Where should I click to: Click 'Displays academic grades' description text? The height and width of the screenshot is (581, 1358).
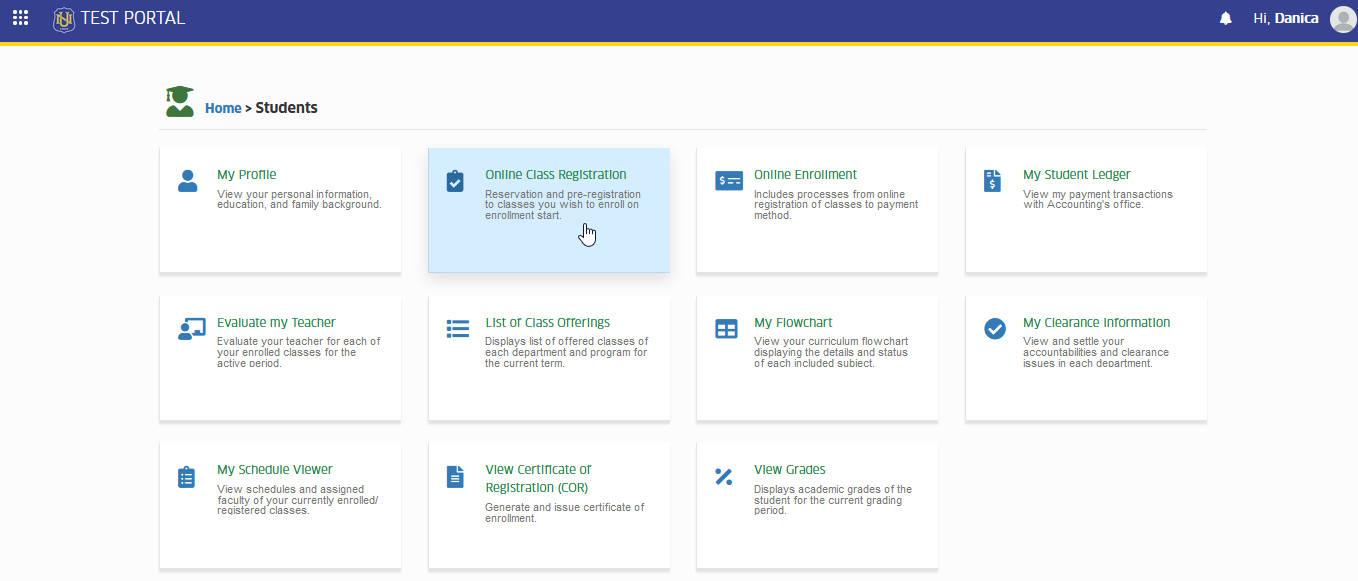click(833, 500)
